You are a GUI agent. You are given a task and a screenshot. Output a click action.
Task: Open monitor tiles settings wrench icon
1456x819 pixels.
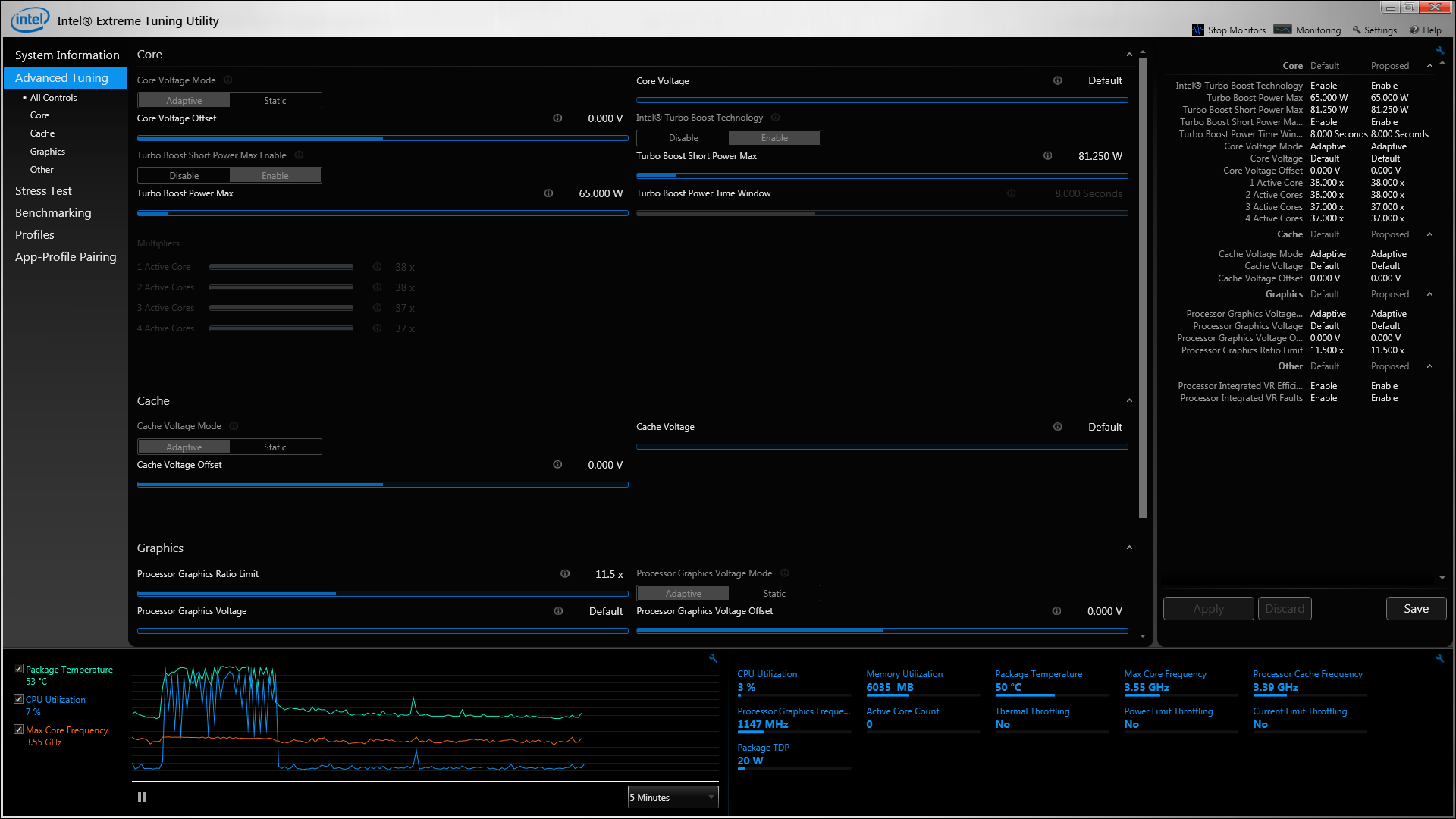[x=1440, y=658]
